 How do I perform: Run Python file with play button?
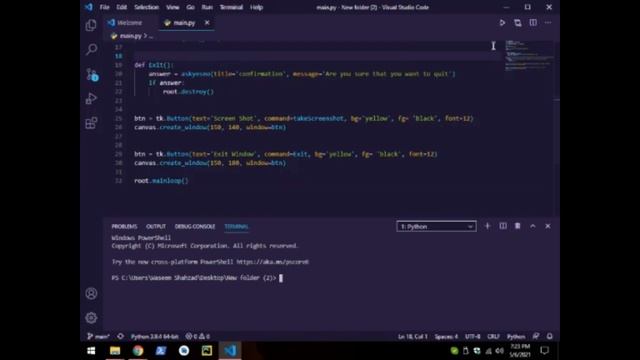502,23
